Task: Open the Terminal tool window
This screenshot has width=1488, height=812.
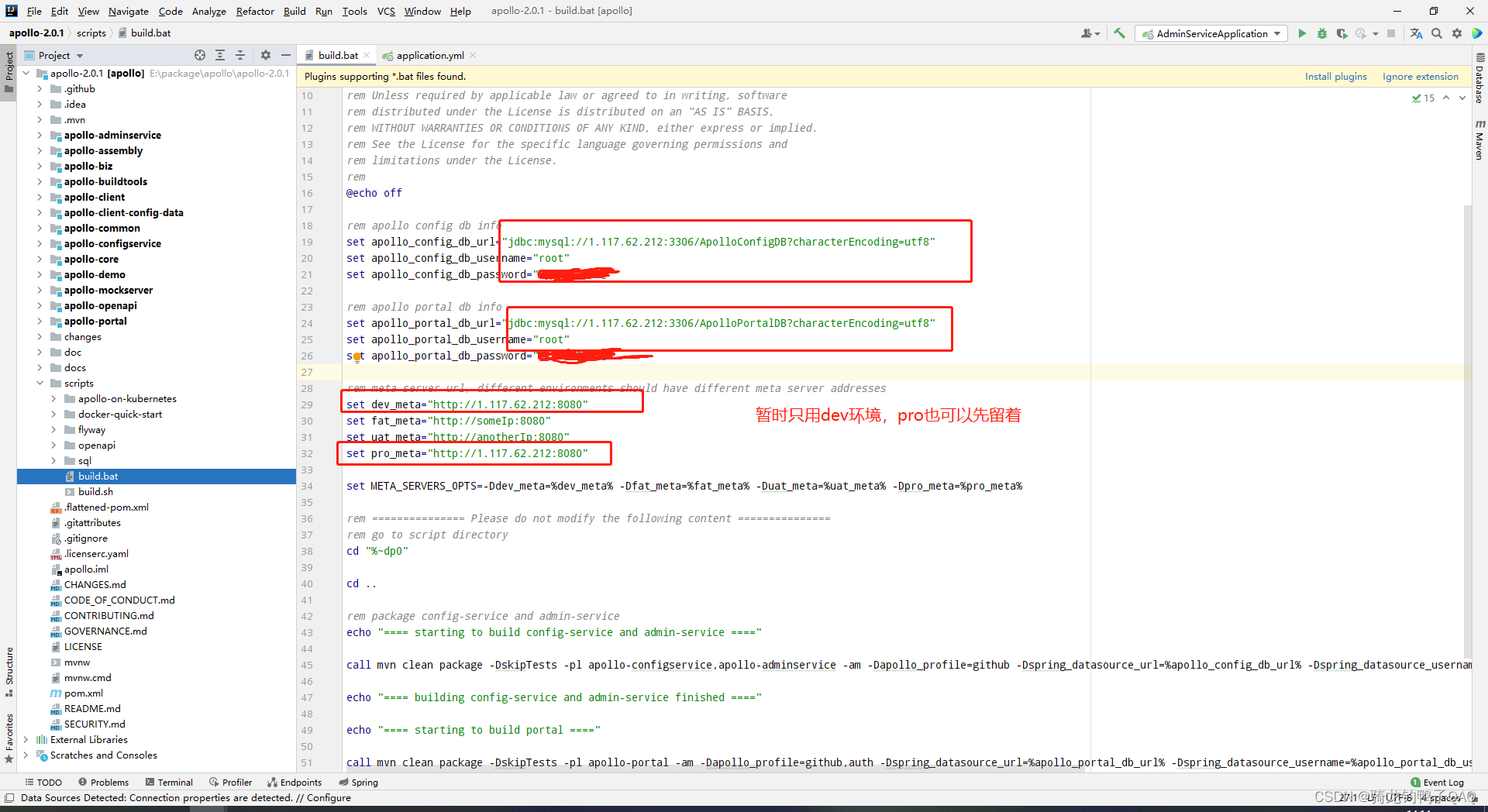Action: [x=169, y=782]
